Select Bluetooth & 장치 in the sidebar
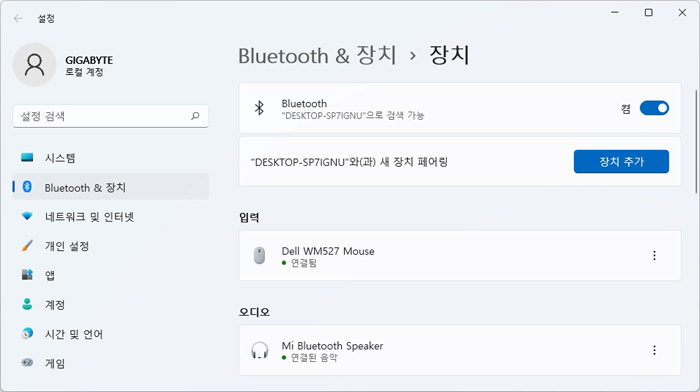 point(111,187)
